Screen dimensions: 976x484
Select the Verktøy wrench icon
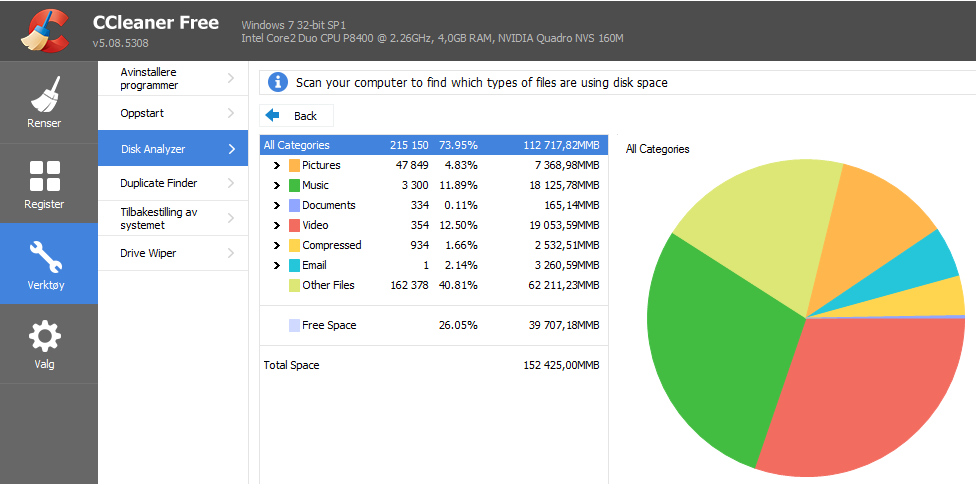pyautogui.click(x=45, y=257)
